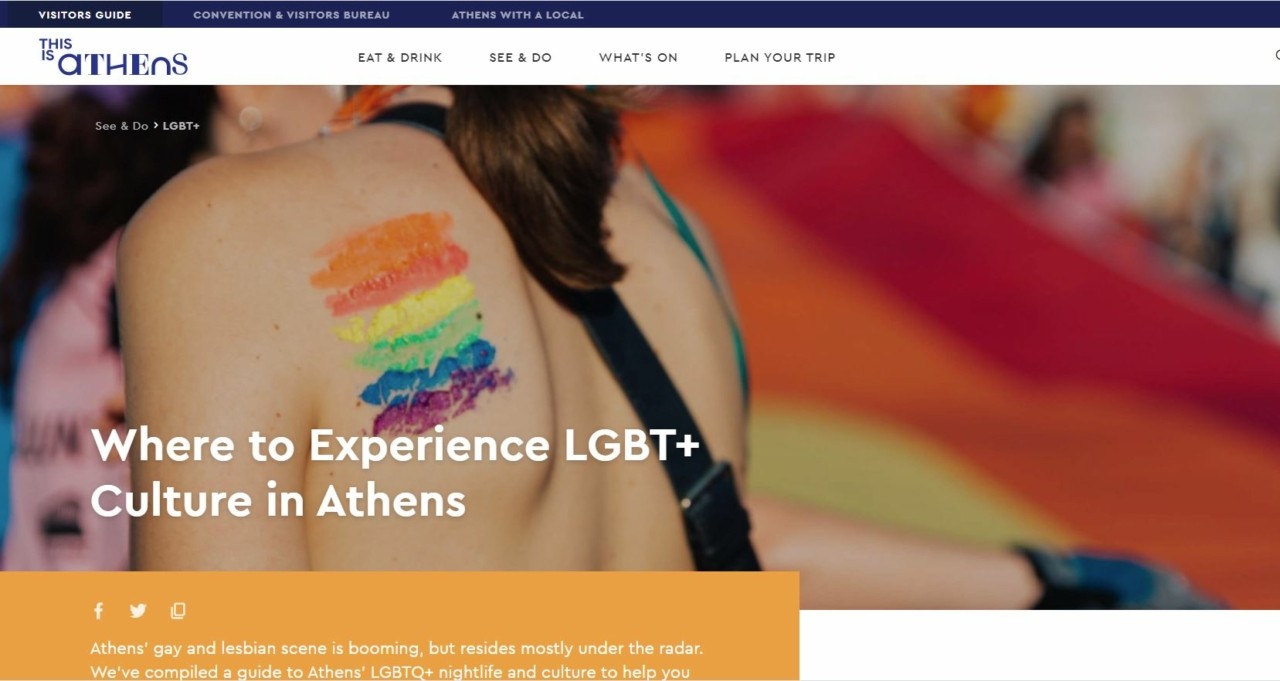
Task: Open the search icon in header
Action: [1276, 56]
